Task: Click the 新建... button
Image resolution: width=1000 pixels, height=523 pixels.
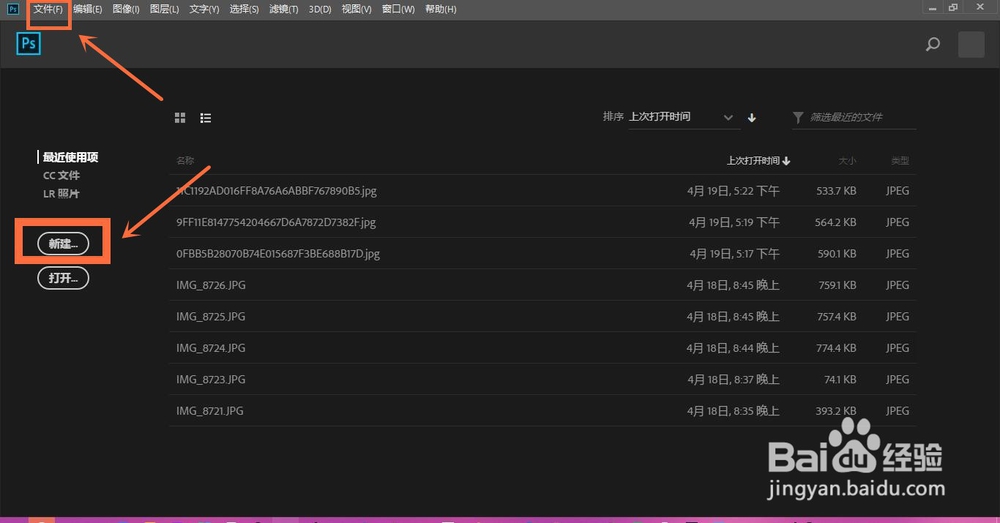Action: click(63, 244)
